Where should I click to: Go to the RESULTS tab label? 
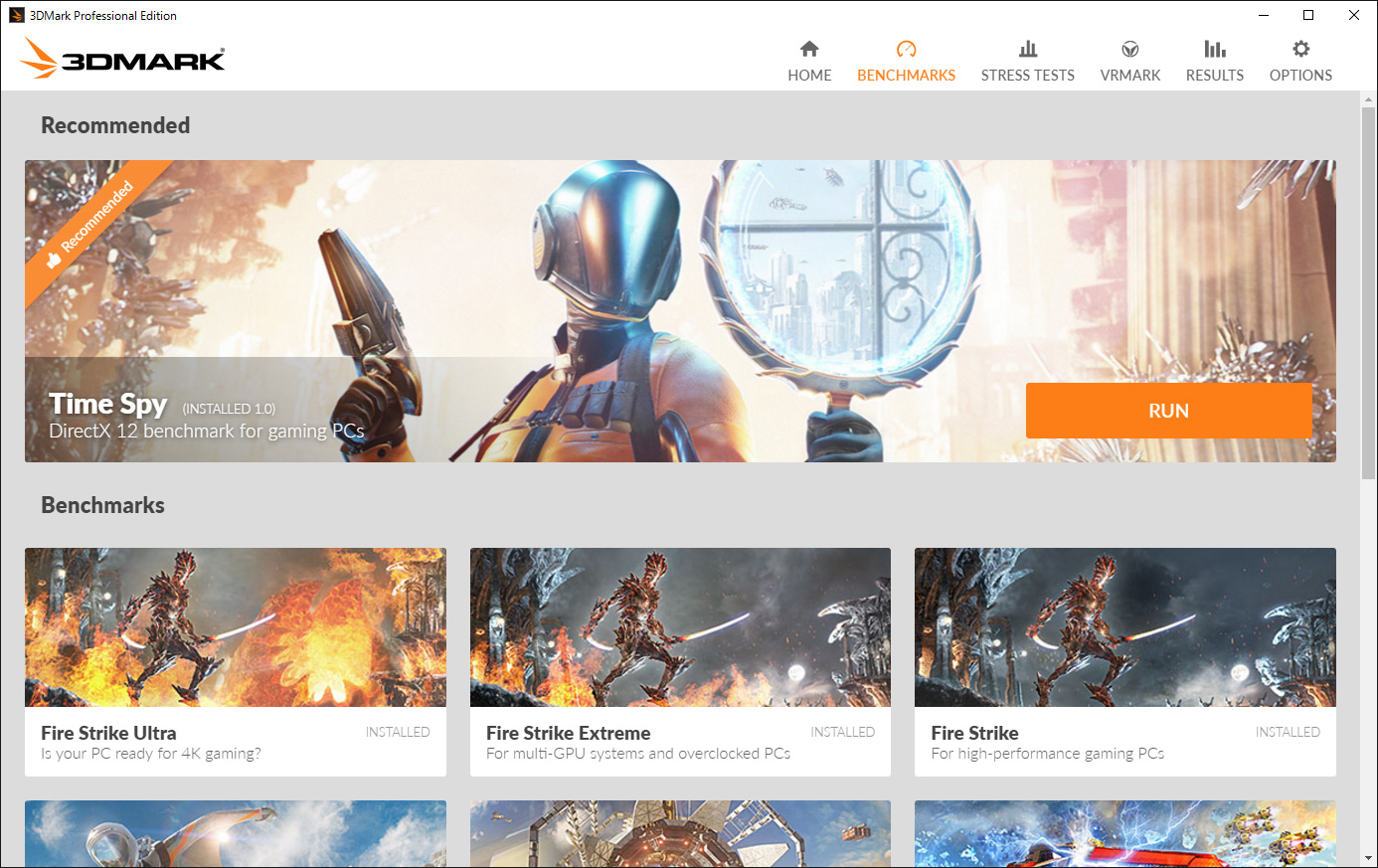point(1215,76)
